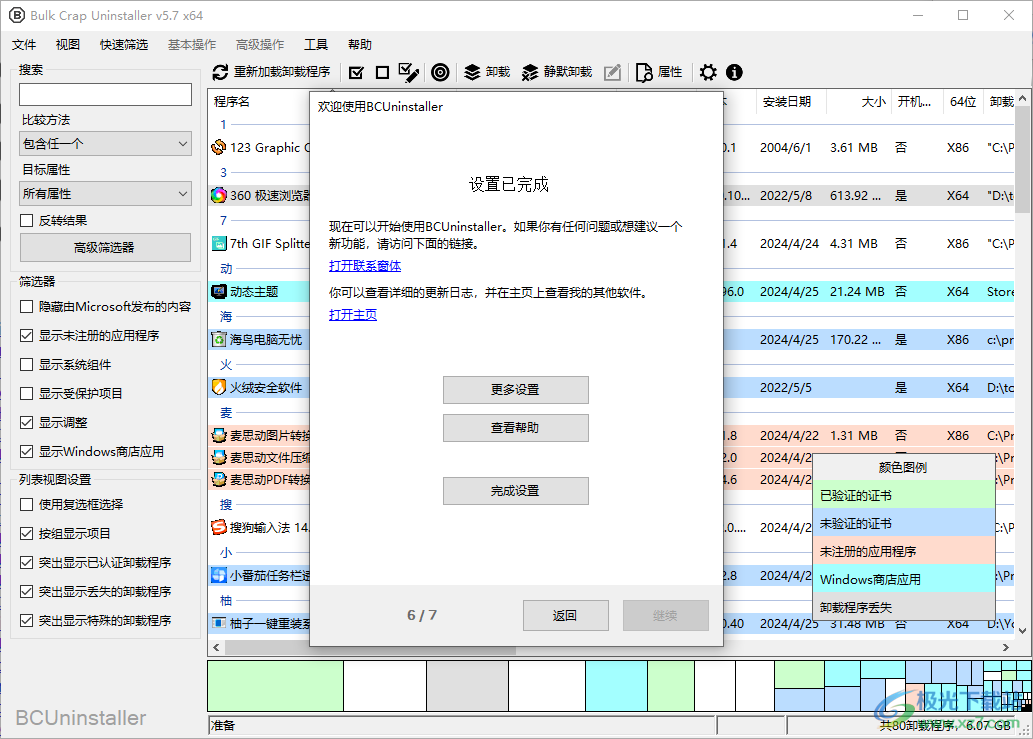Click 高级筛选器 button
This screenshot has width=1033, height=739.
click(104, 247)
